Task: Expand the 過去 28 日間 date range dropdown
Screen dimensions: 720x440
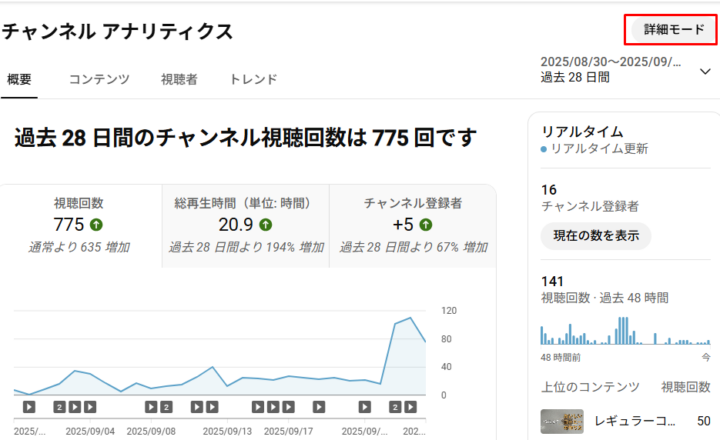Action: coord(705,71)
